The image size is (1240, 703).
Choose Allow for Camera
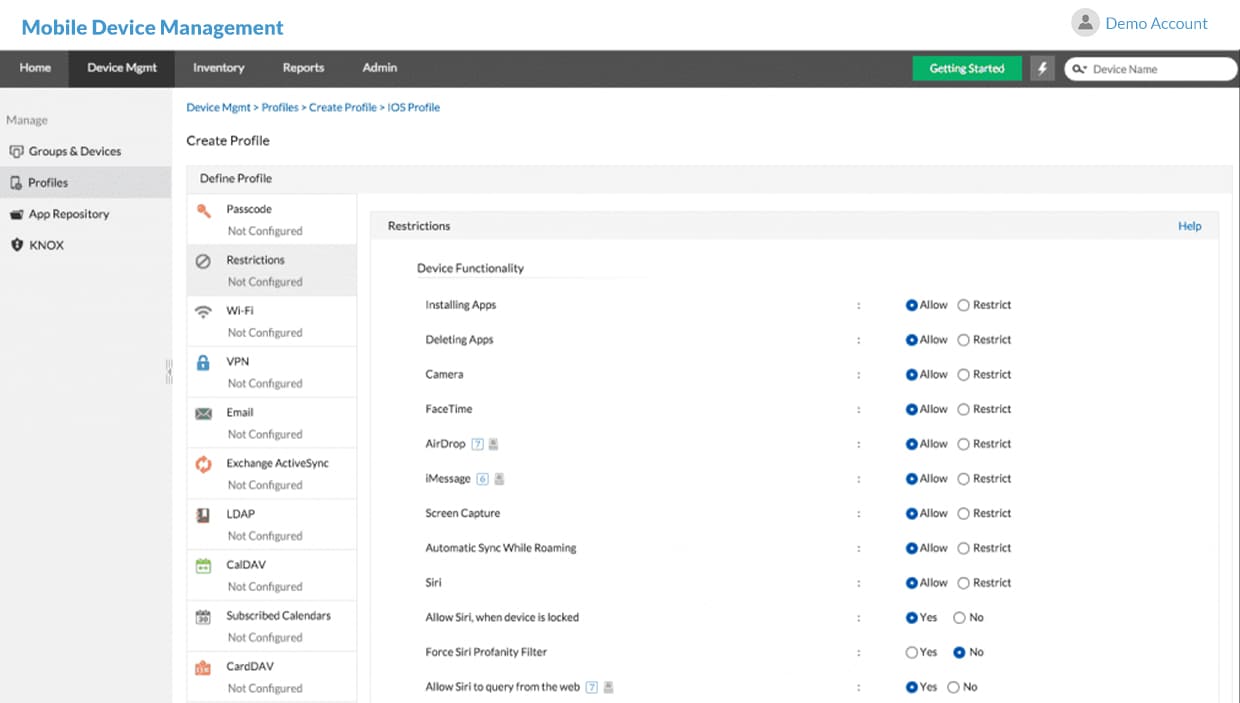pyautogui.click(x=912, y=375)
